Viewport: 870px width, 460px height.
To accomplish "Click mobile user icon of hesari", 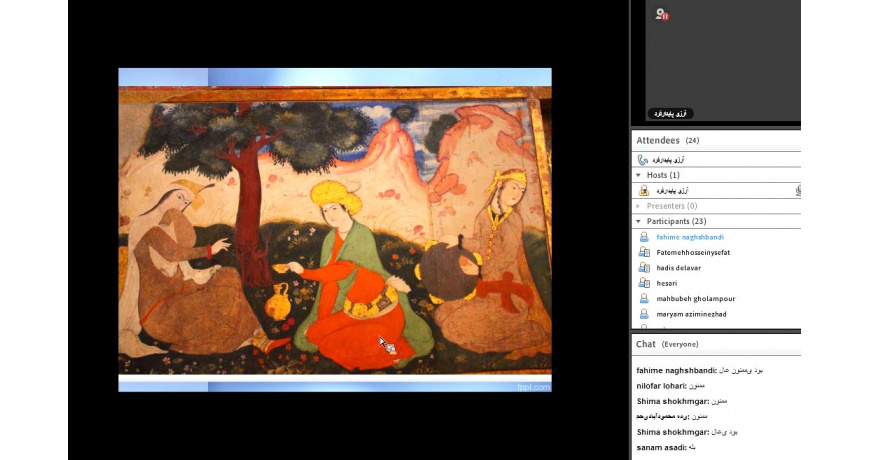I will coord(644,284).
